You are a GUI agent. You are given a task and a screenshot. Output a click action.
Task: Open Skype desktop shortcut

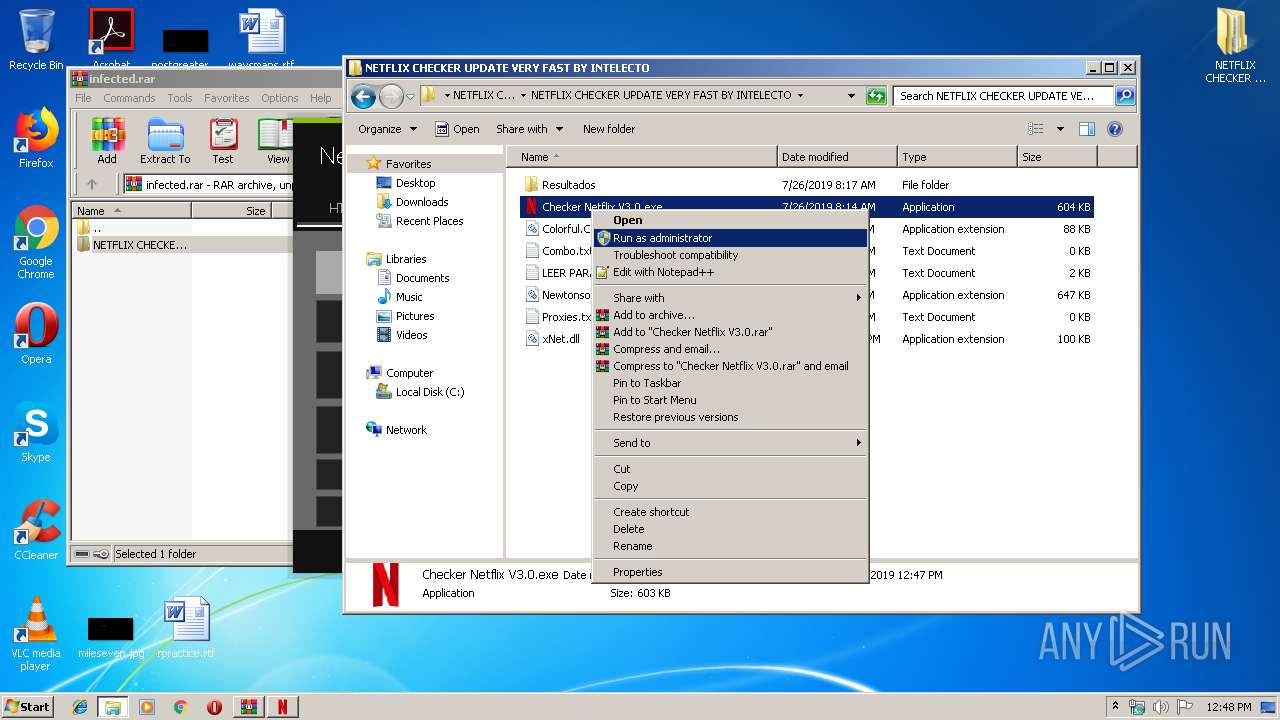pos(36,433)
